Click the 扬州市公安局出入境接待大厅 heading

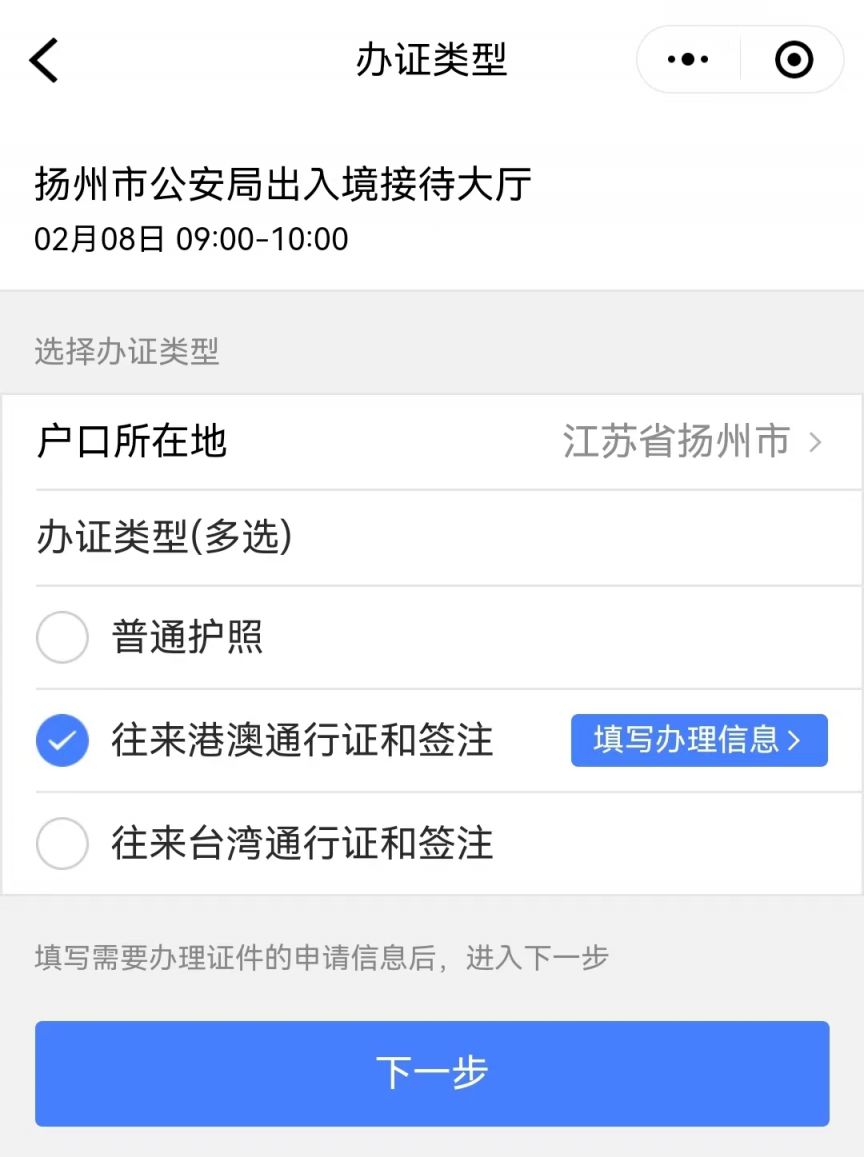(x=283, y=184)
